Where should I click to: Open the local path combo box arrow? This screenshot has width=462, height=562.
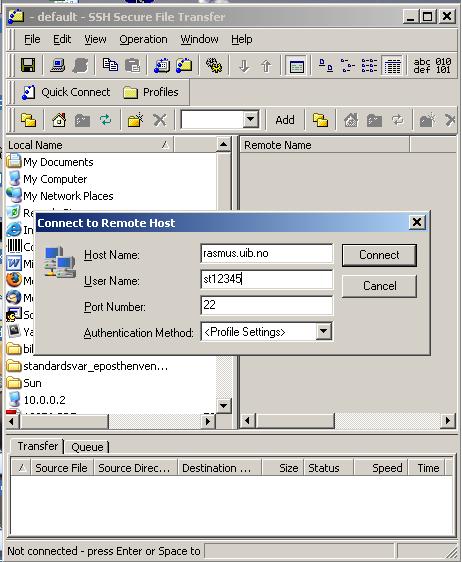coord(251,119)
